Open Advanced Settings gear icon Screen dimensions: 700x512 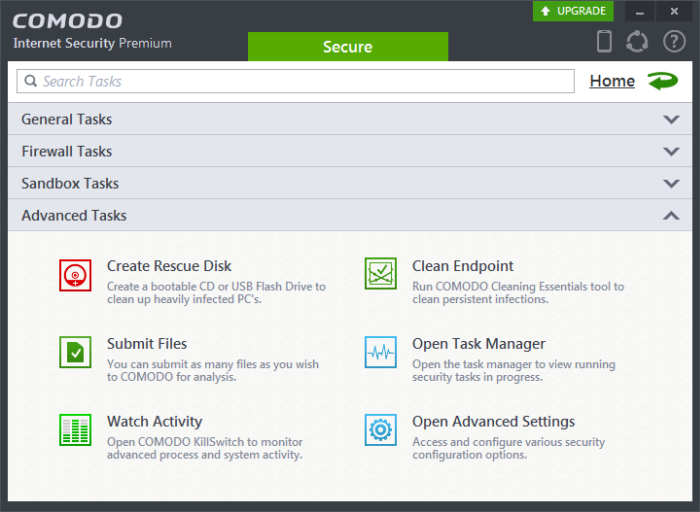point(380,430)
